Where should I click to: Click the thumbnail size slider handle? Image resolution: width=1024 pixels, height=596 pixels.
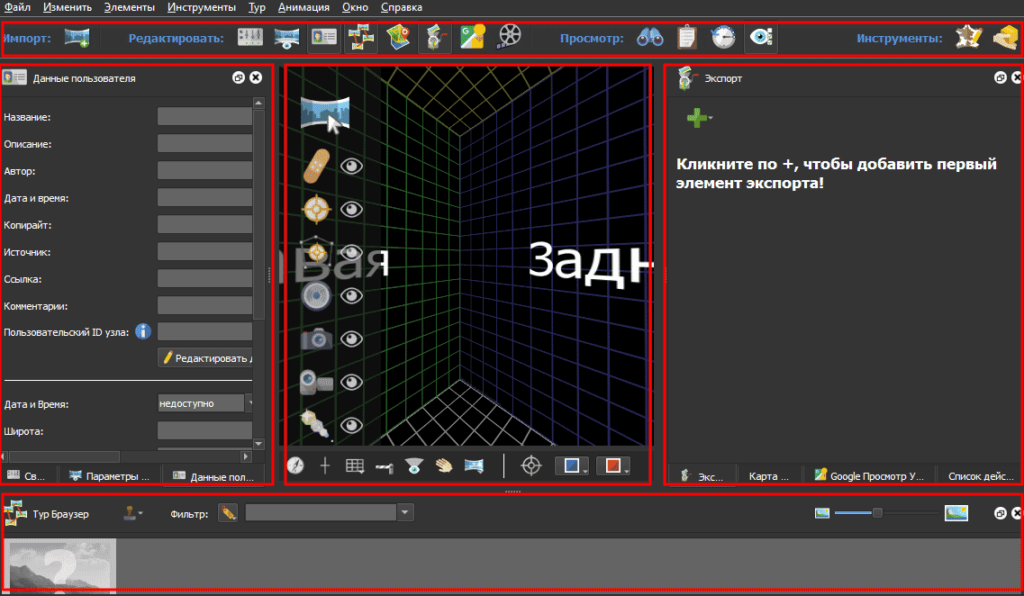point(877,513)
